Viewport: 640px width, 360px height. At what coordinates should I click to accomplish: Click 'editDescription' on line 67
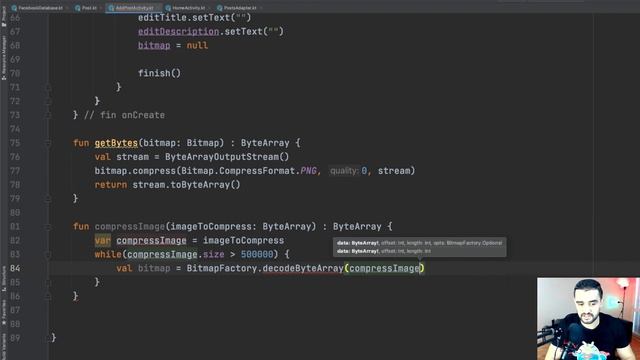[178, 31]
